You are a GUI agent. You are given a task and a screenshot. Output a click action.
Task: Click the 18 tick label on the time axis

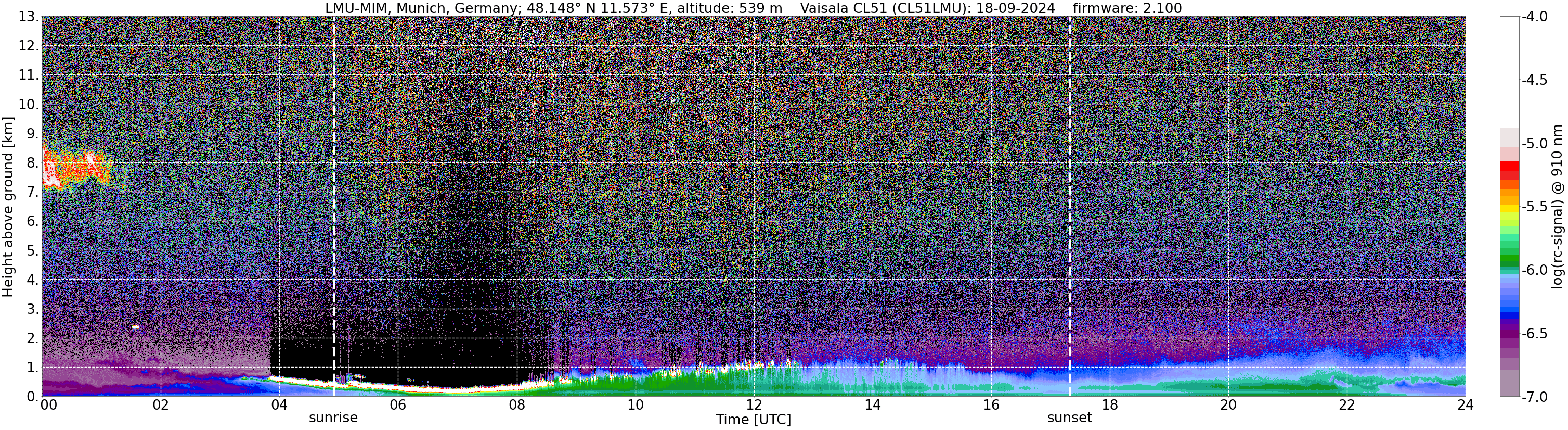coord(1110,405)
